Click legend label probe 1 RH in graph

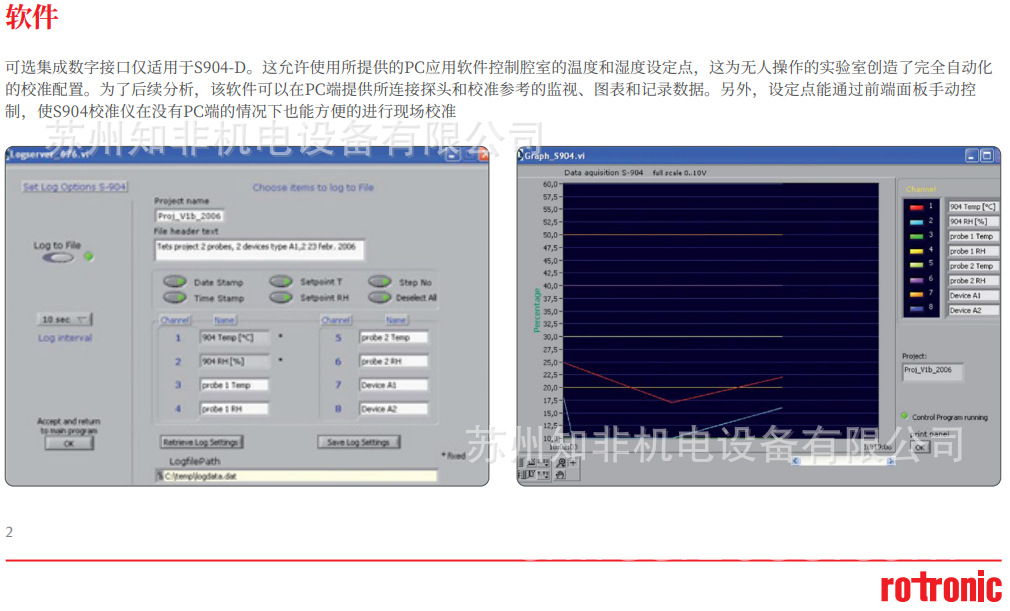point(973,251)
